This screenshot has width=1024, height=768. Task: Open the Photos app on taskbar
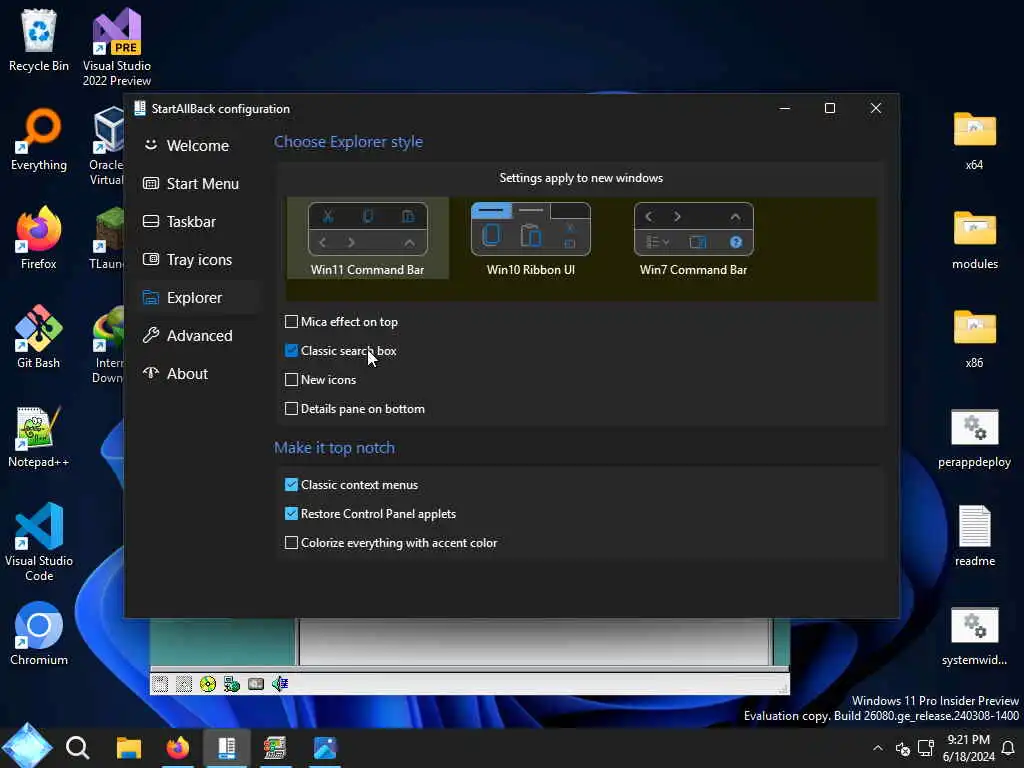[325, 748]
